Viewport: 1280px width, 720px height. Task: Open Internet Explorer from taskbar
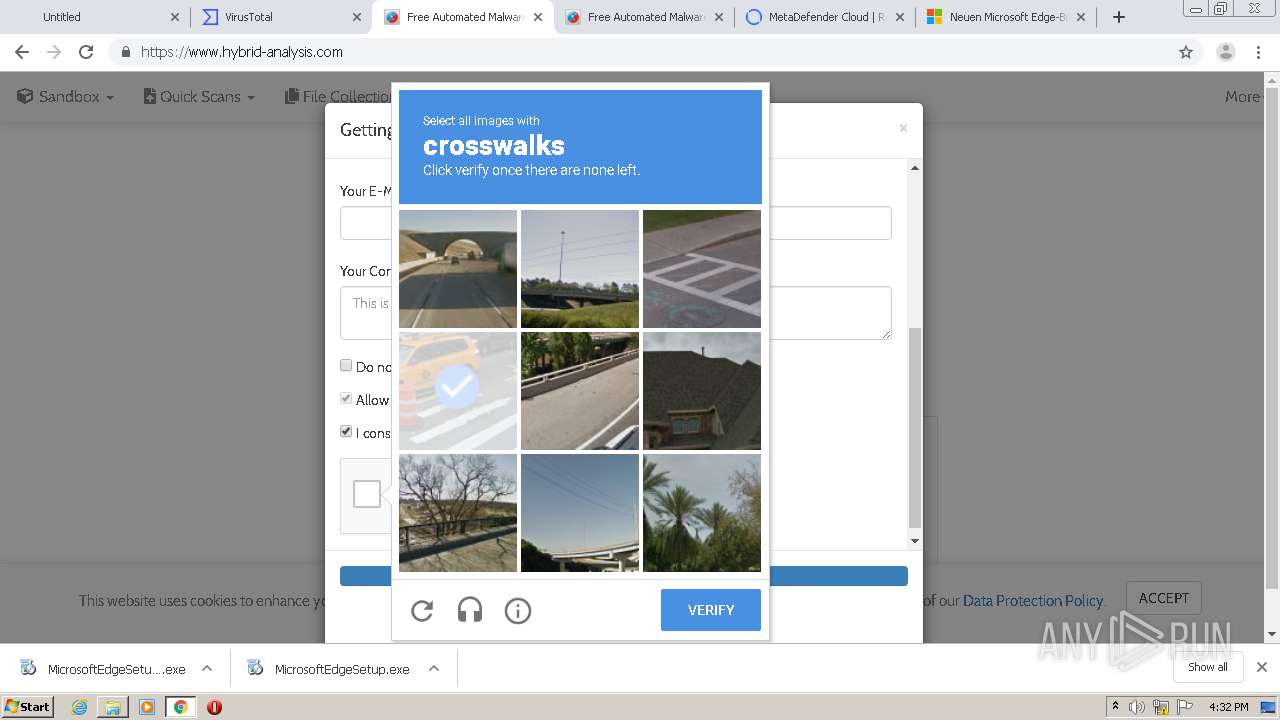tap(79, 707)
